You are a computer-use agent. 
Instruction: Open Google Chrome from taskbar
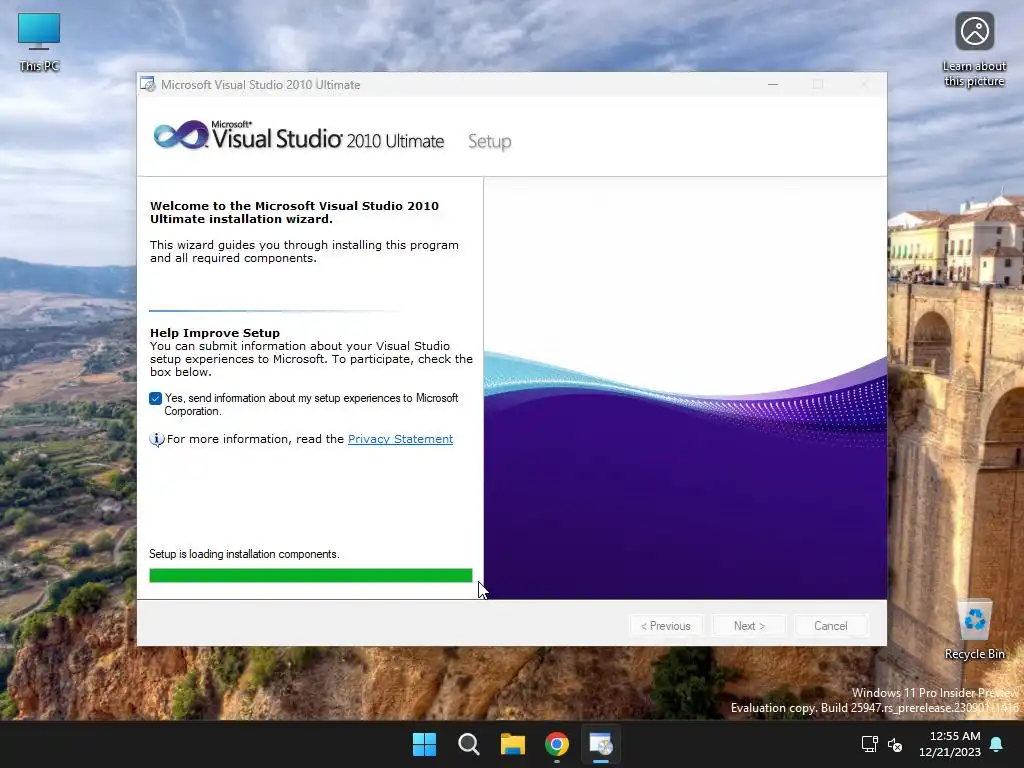coord(557,744)
